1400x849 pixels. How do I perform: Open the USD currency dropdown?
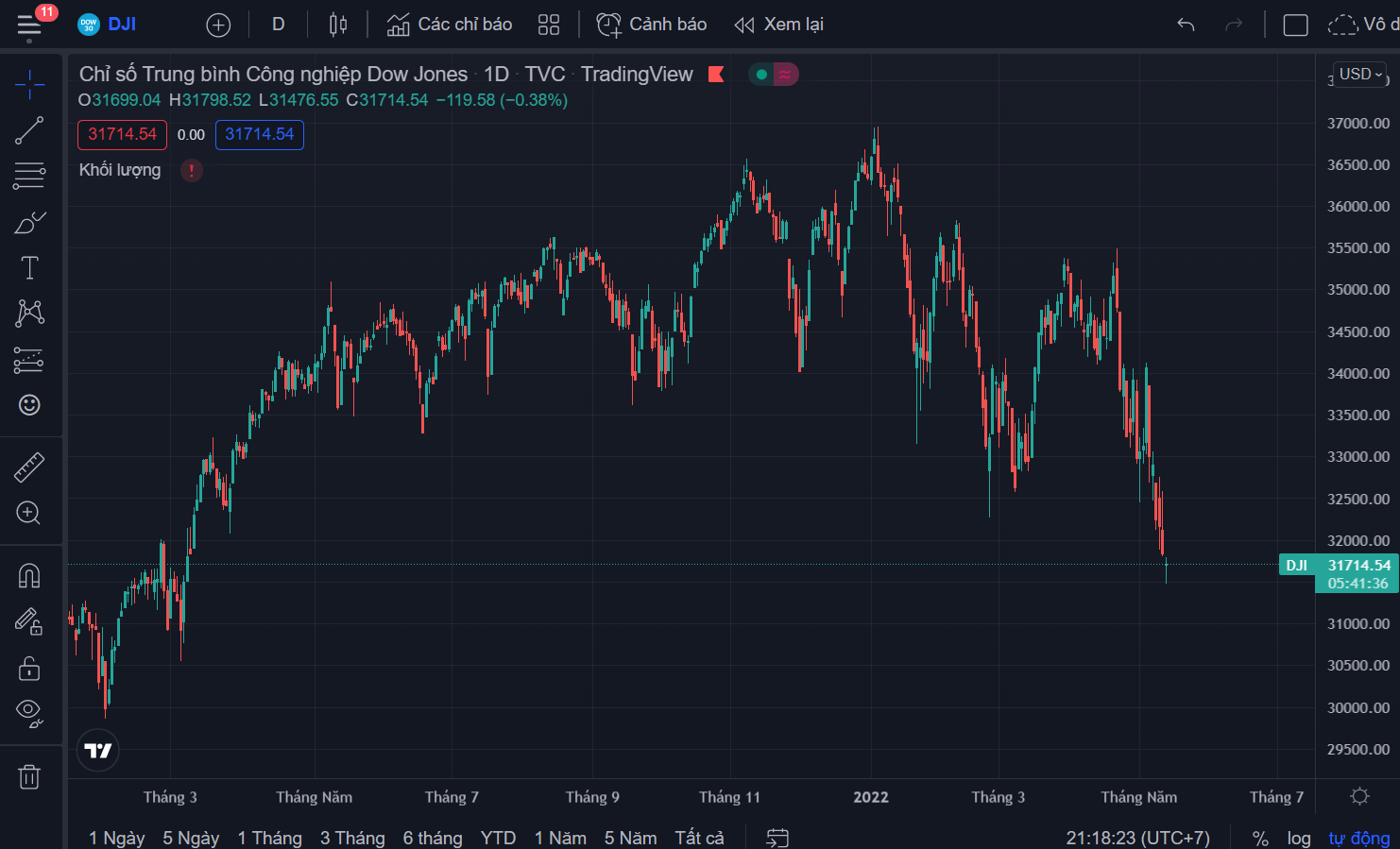pyautogui.click(x=1360, y=74)
